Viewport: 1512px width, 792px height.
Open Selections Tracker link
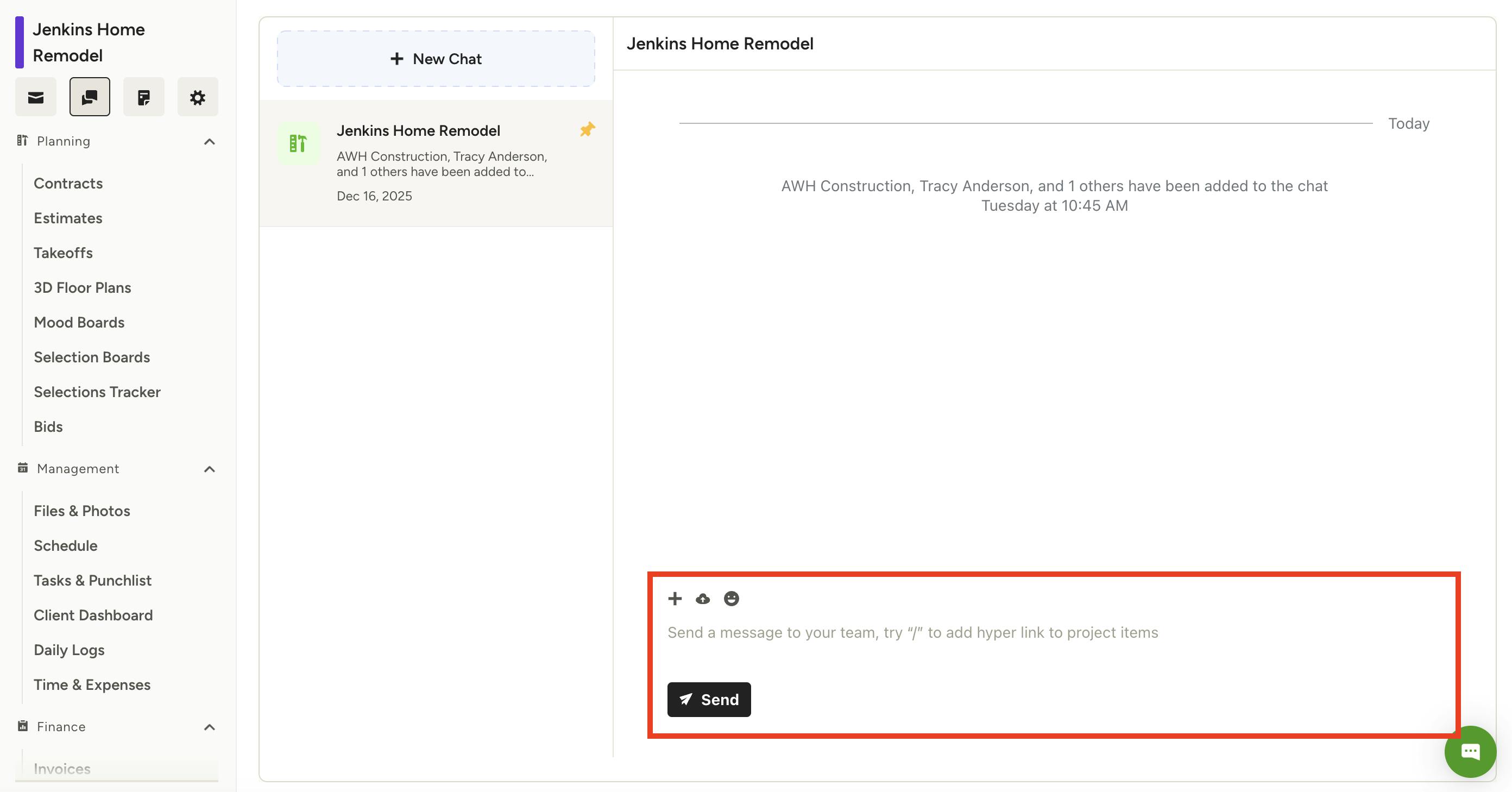click(x=97, y=392)
